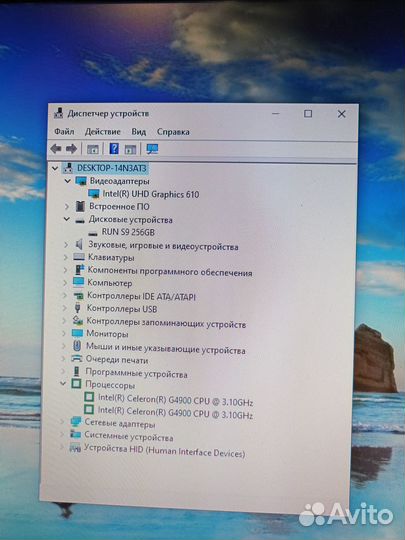The image size is (405, 540).
Task: Select the RUN S9 256GB disk entry
Action: 128,232
